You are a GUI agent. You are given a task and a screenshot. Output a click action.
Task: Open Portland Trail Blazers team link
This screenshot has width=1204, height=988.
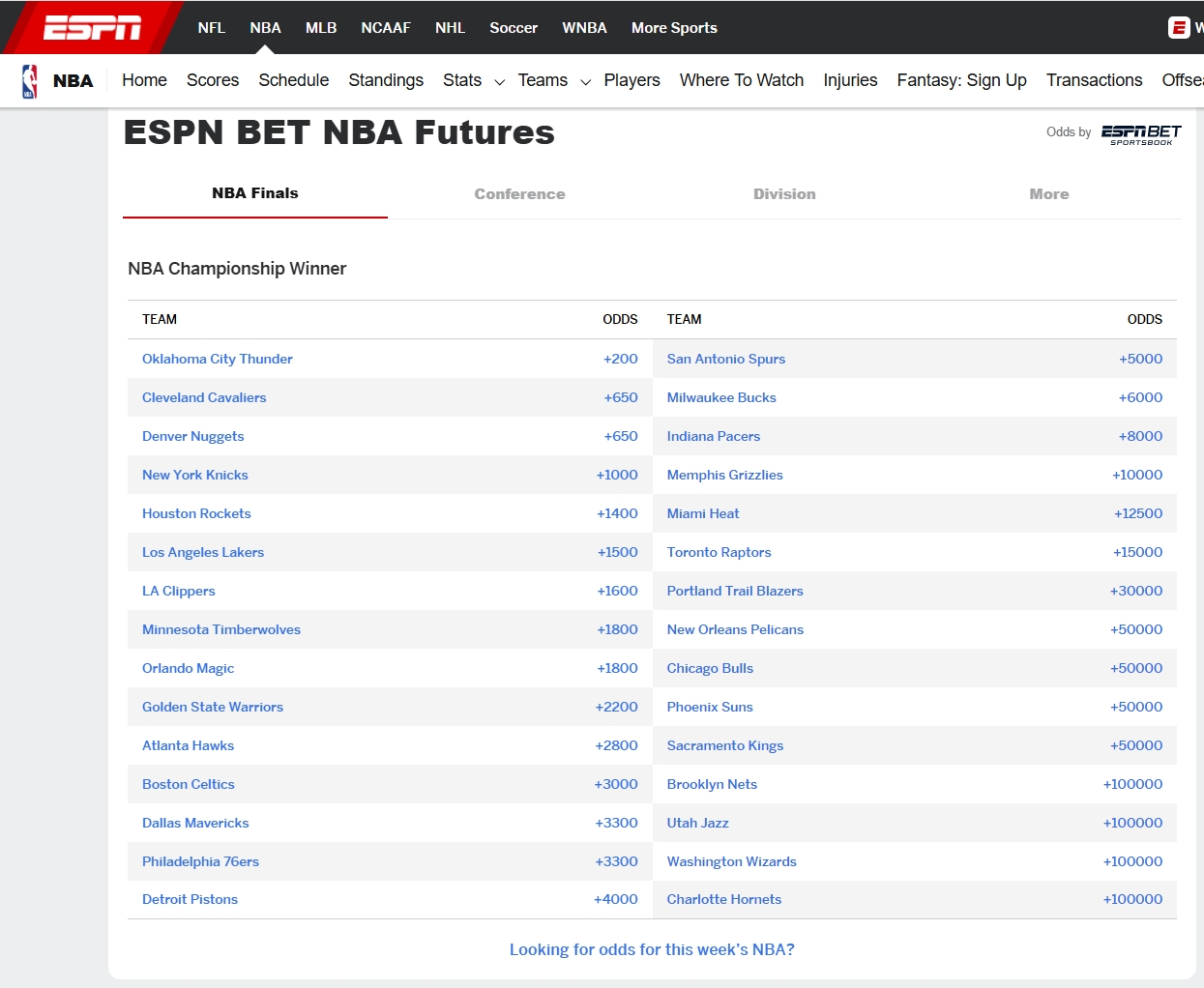tap(735, 591)
